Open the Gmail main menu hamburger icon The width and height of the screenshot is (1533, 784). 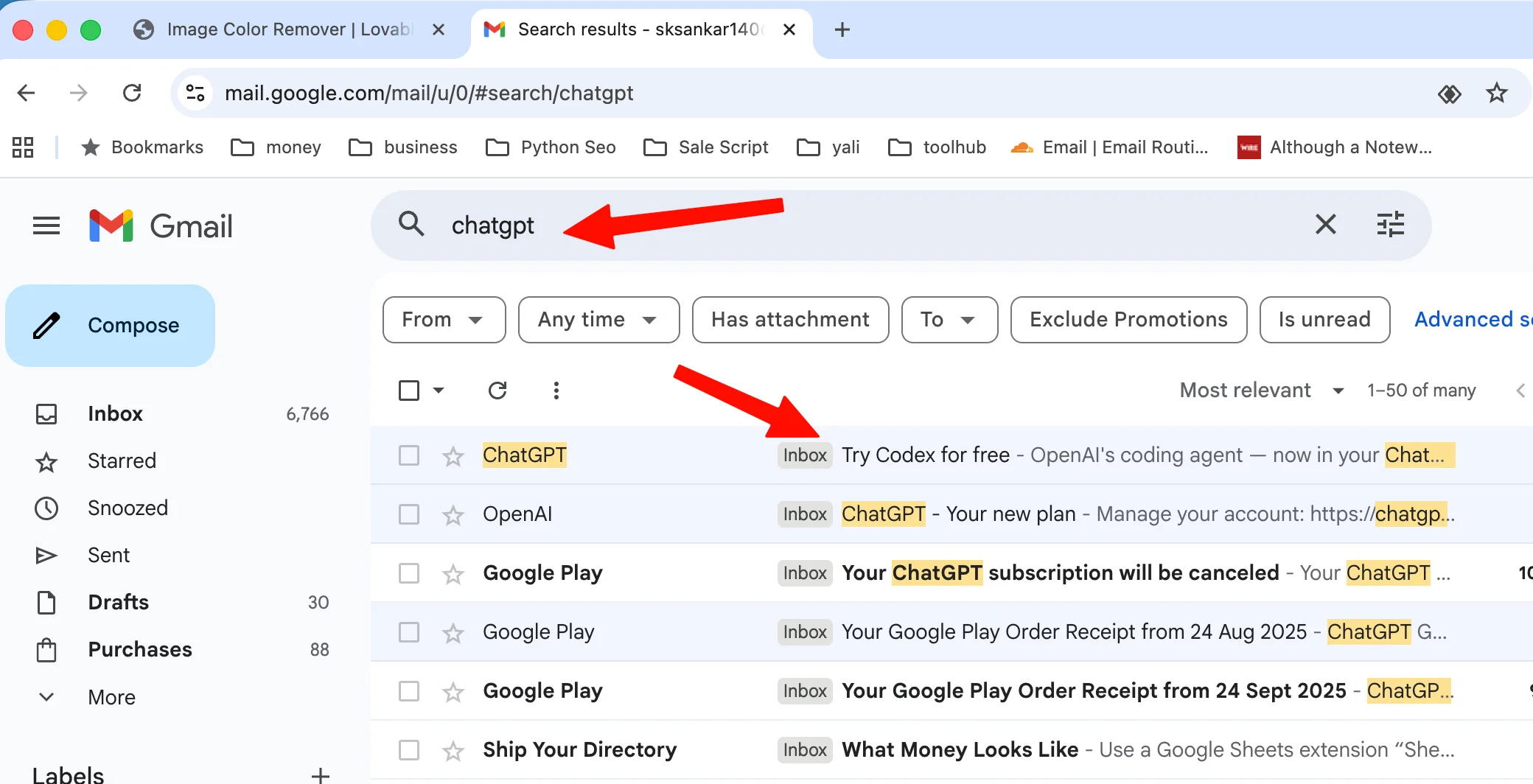45,225
